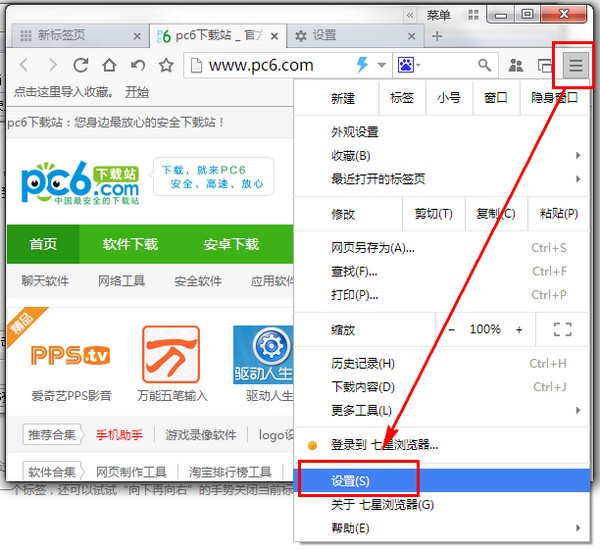Click the magnifier search icon
600x550 pixels.
(x=484, y=66)
